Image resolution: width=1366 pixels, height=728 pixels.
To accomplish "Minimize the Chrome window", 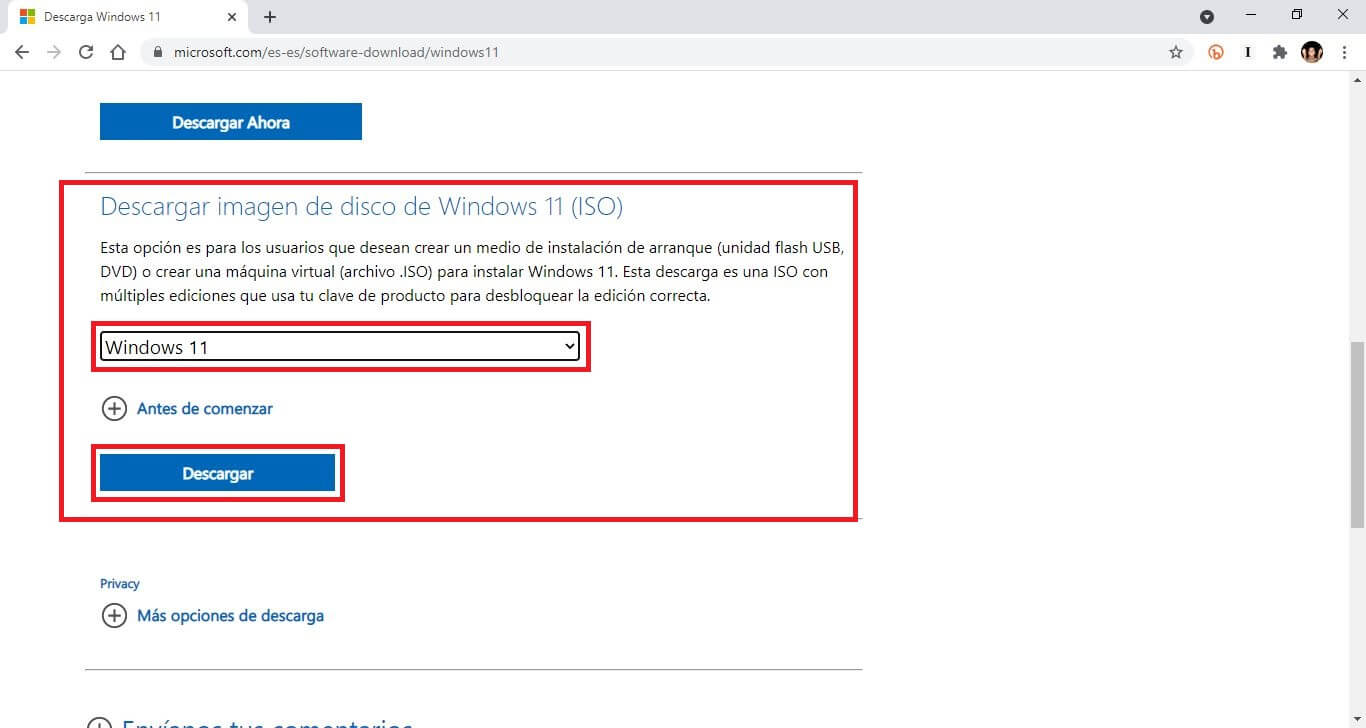I will click(x=1251, y=15).
